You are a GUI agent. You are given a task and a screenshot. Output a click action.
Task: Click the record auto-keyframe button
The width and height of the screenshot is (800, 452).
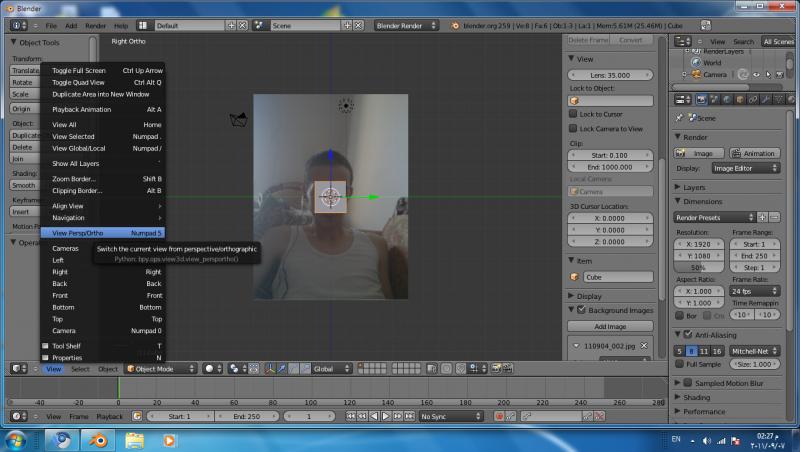tap(499, 416)
